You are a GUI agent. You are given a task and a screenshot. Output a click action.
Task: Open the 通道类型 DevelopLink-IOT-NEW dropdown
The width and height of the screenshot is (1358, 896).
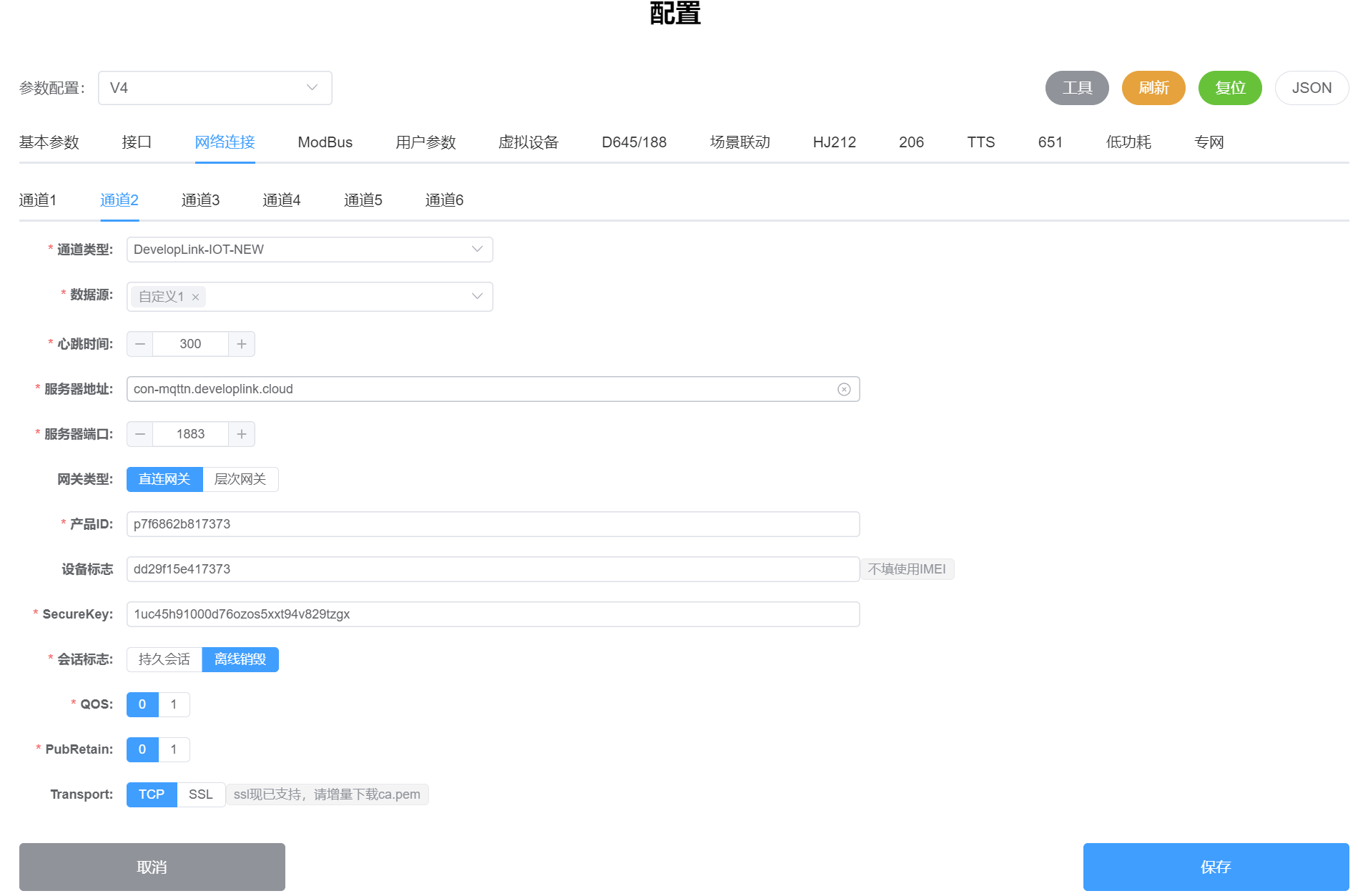[x=310, y=250]
